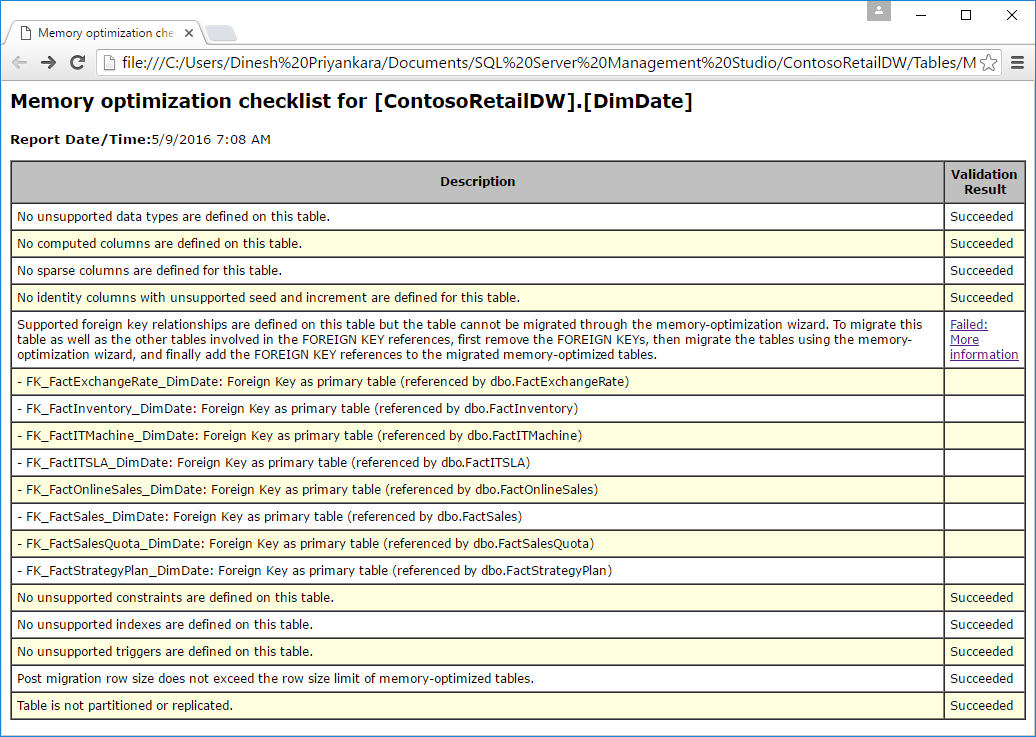
Task: Click the Validation Result column header
Action: click(984, 181)
